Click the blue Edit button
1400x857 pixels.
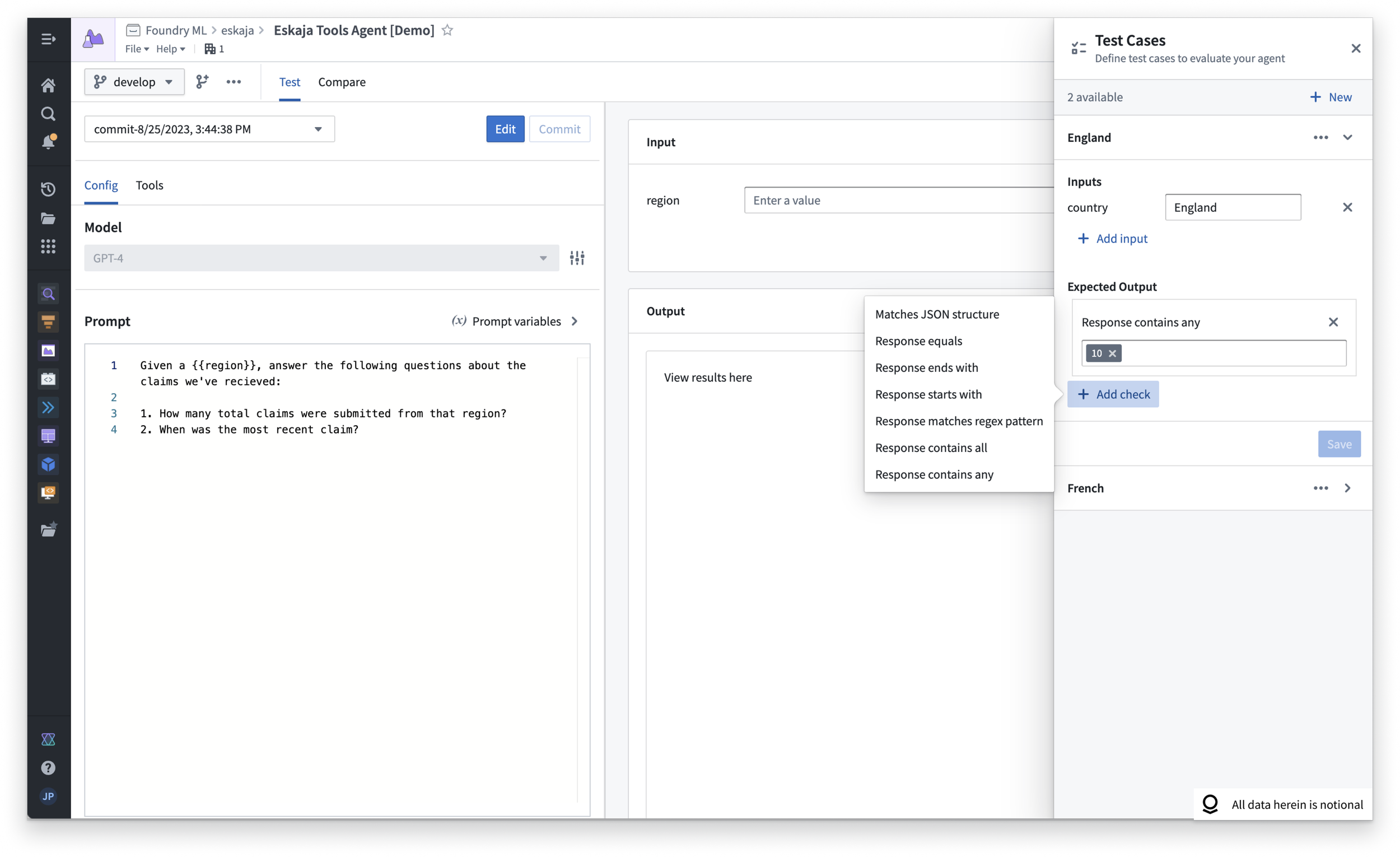[x=505, y=129]
